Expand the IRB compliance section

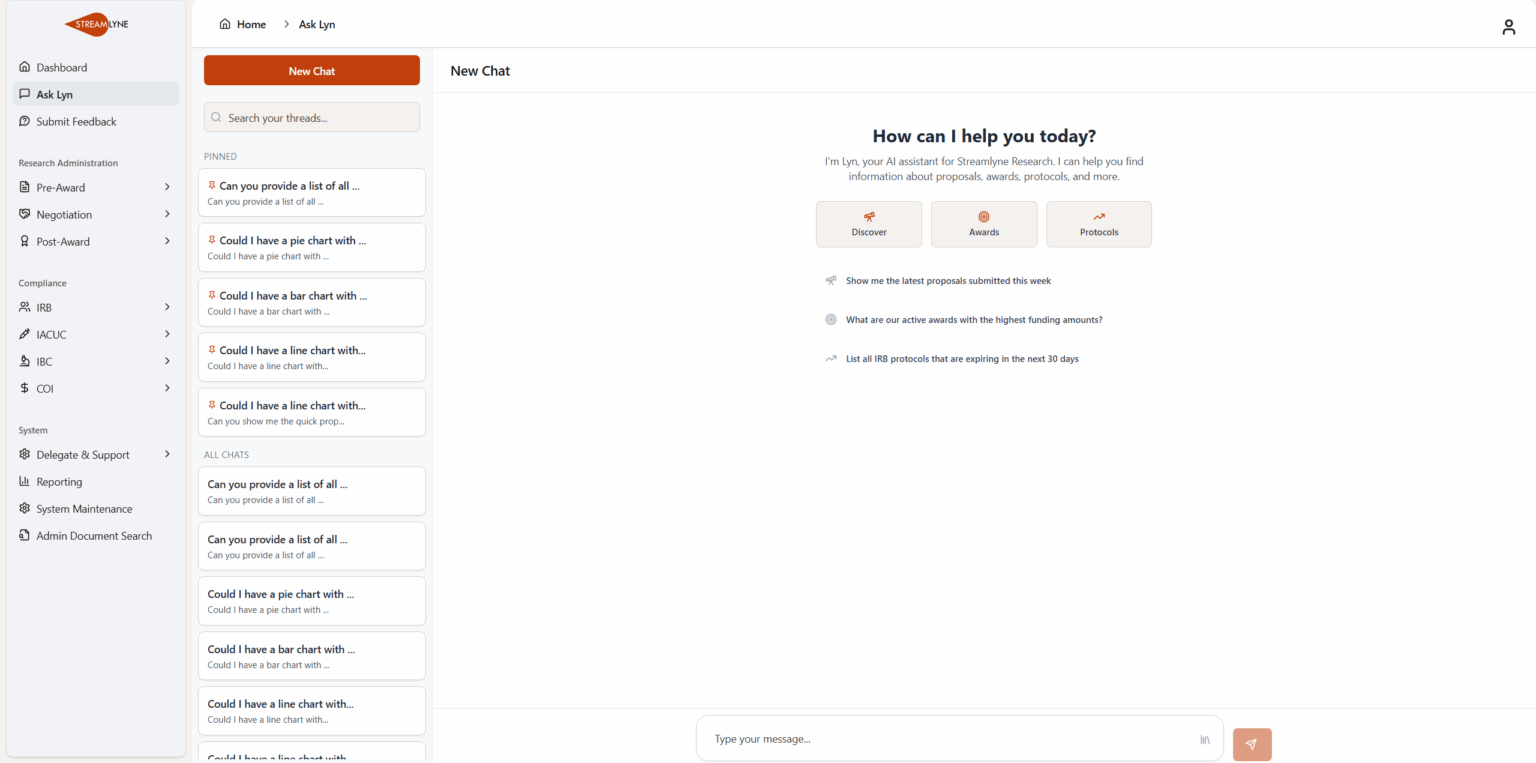click(167, 307)
